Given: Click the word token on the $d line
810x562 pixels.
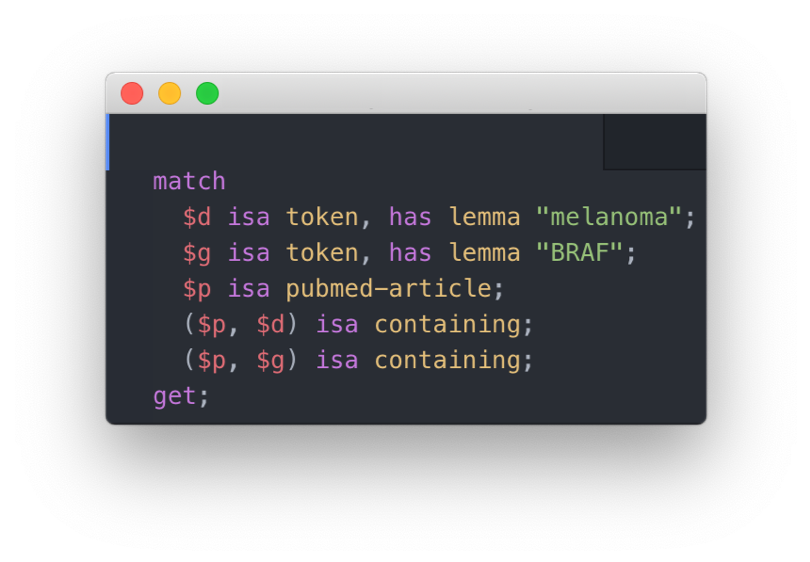Looking at the screenshot, I should [322, 217].
